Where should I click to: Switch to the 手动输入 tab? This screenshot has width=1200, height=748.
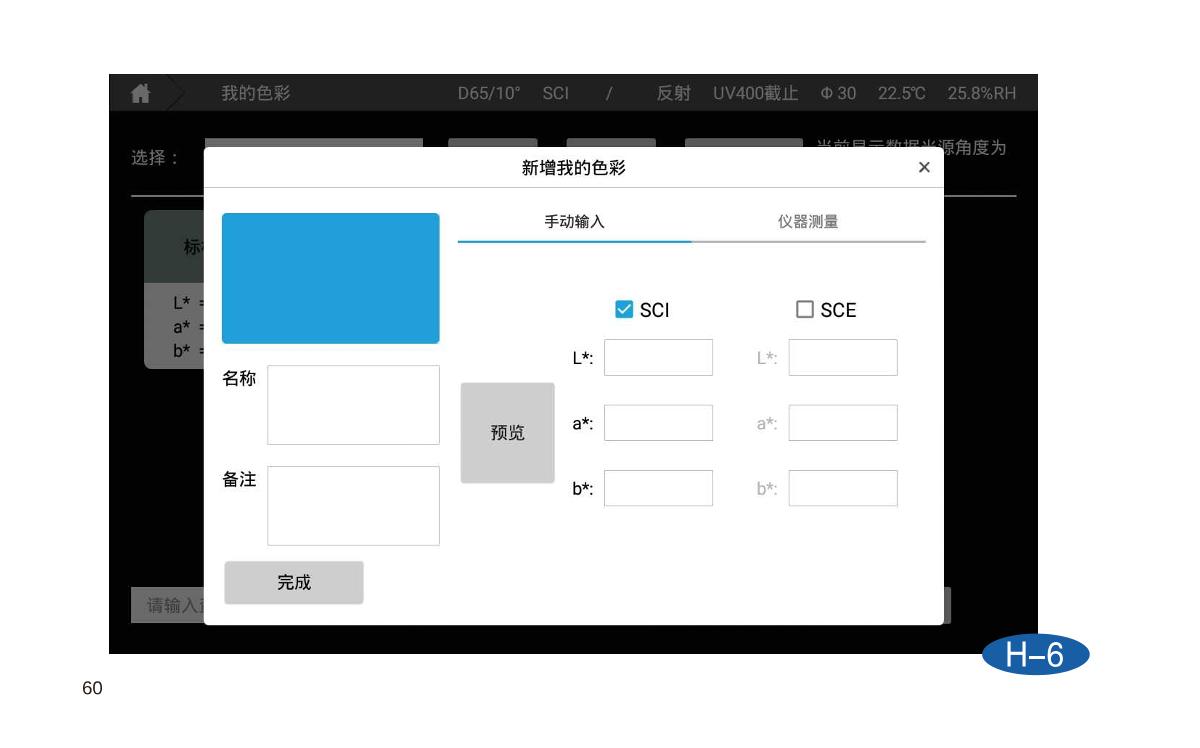tap(574, 222)
